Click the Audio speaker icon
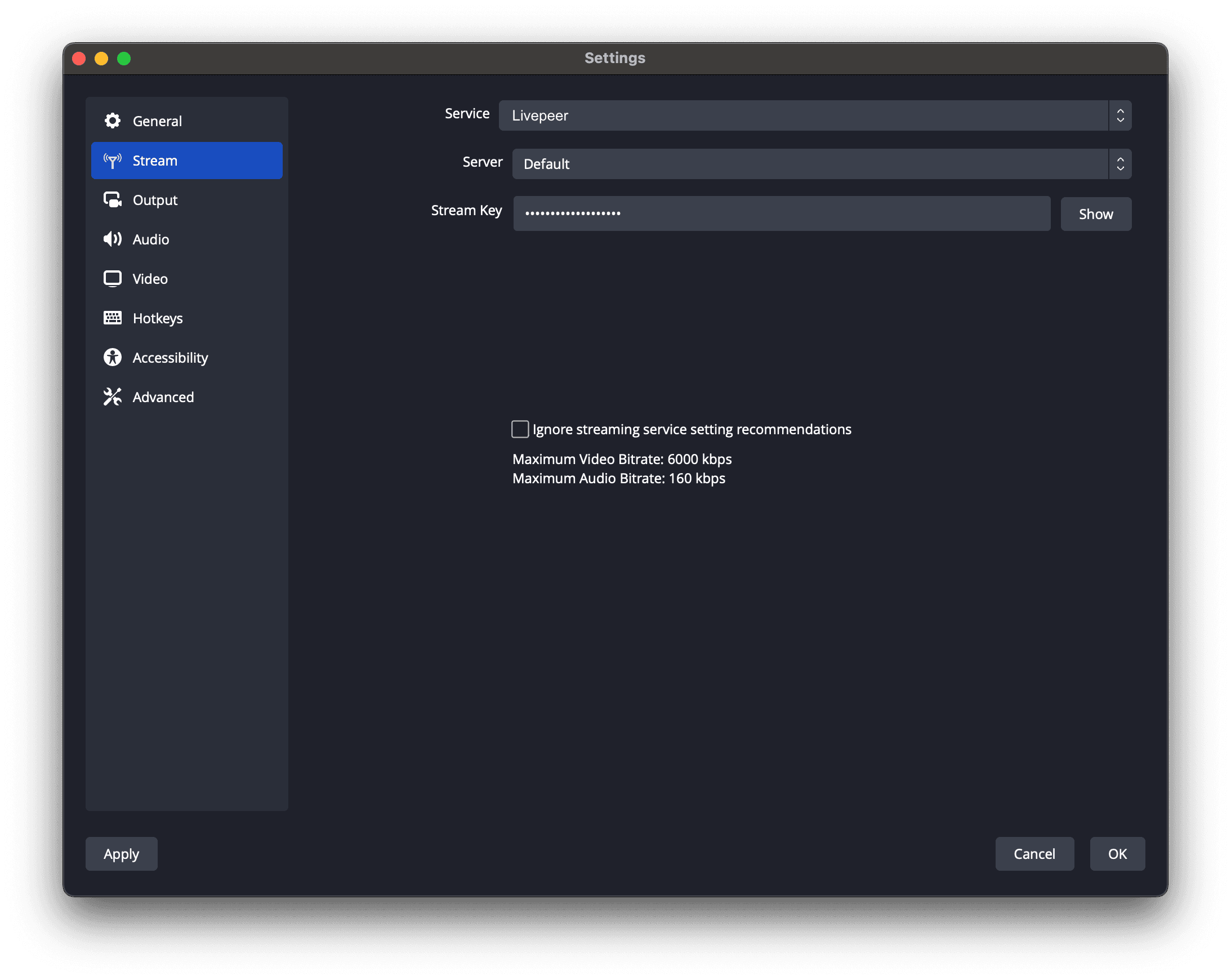The height and width of the screenshot is (980, 1231). click(113, 239)
